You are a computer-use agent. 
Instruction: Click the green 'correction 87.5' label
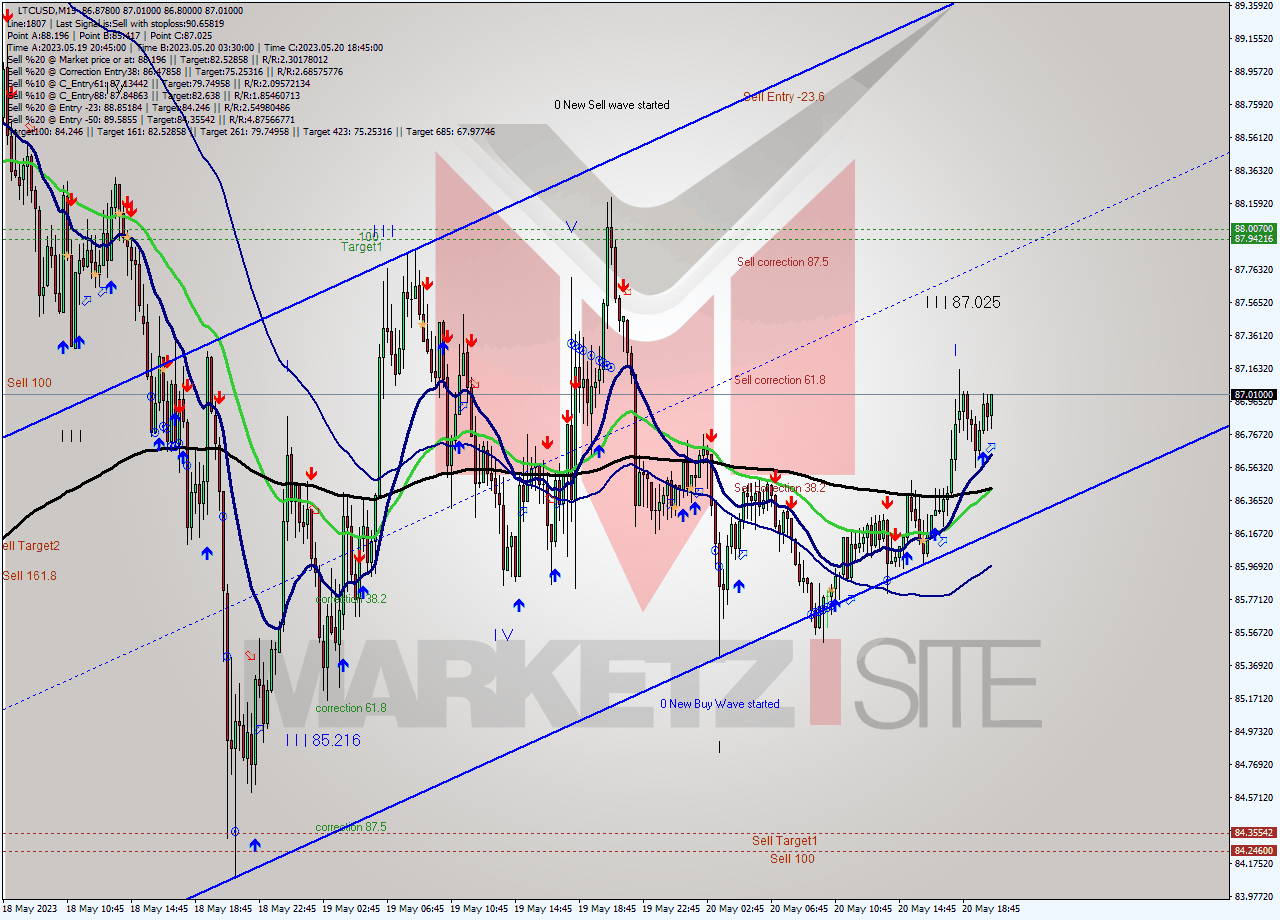coord(351,828)
